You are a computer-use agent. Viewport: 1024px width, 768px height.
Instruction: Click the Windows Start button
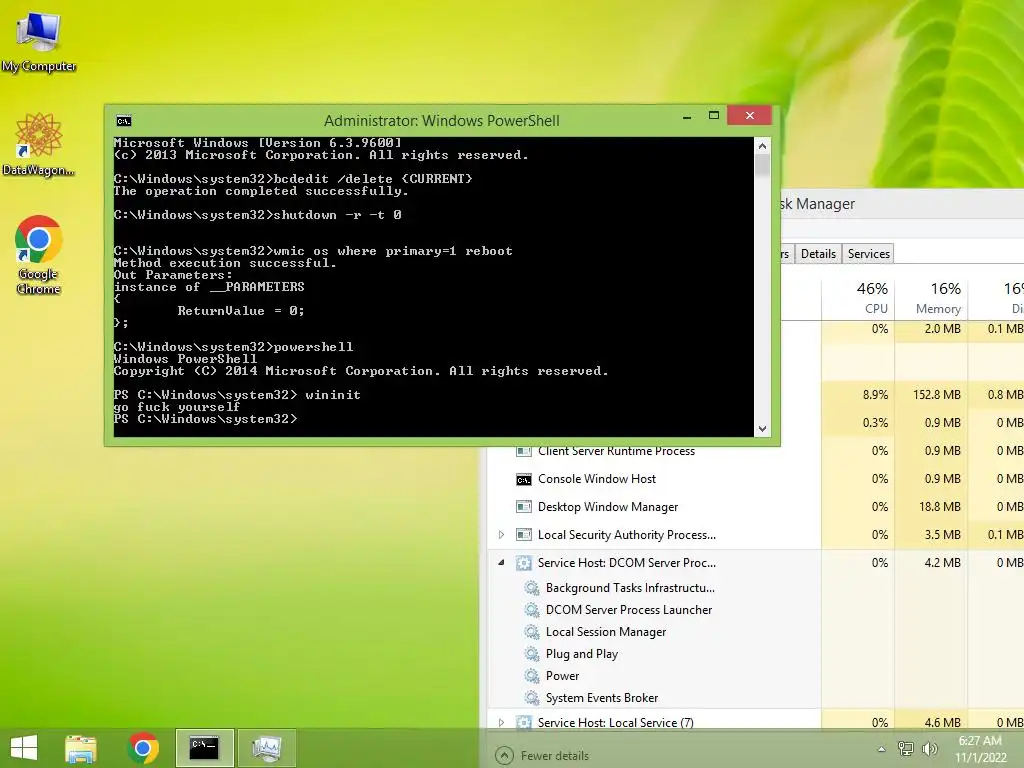click(x=24, y=748)
